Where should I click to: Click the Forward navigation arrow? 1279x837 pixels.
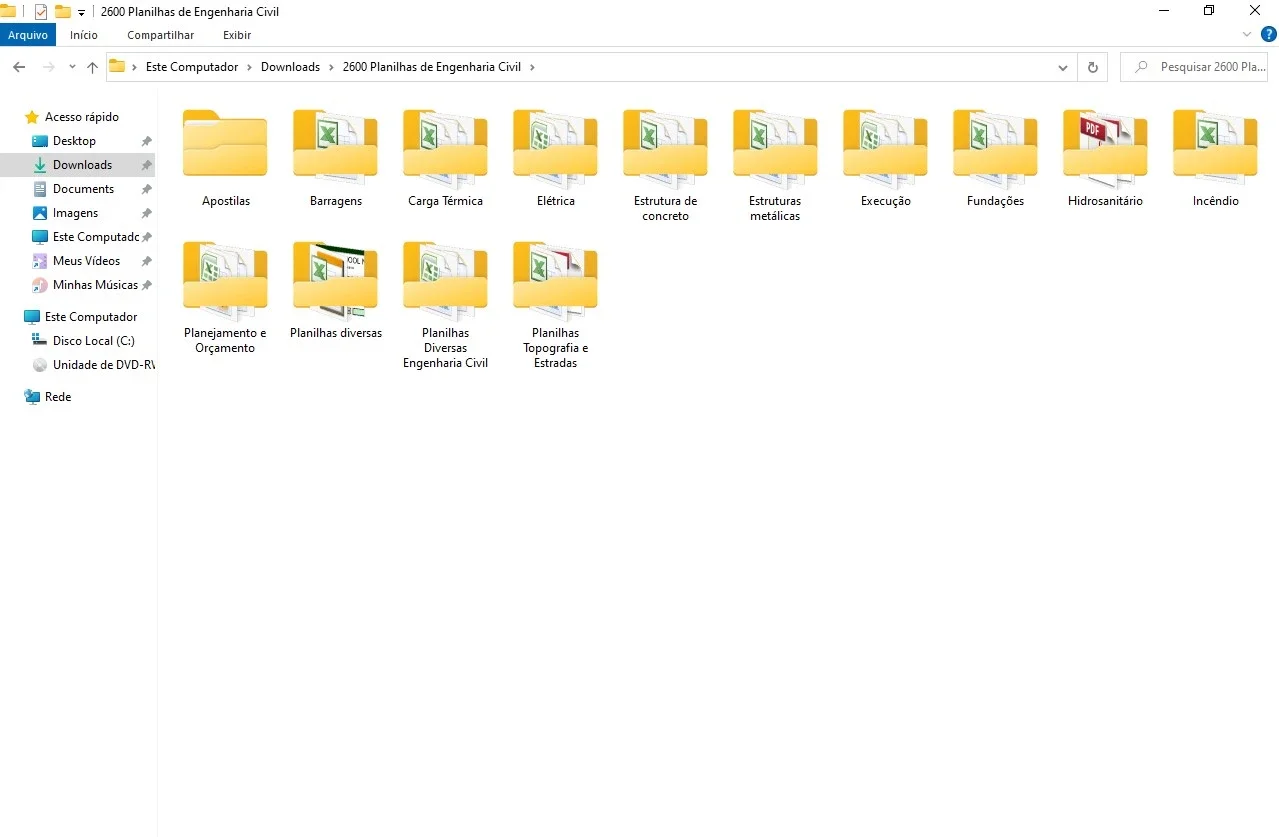click(48, 67)
